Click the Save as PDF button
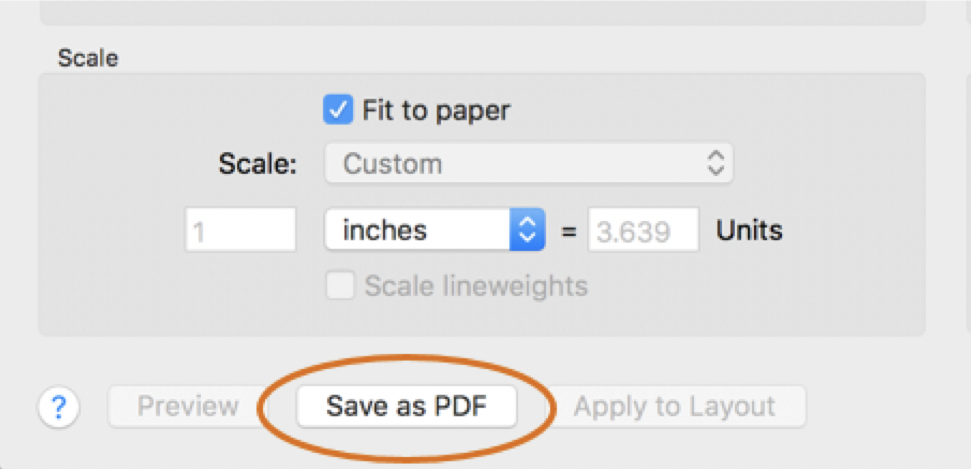The height and width of the screenshot is (469, 971). tap(406, 407)
